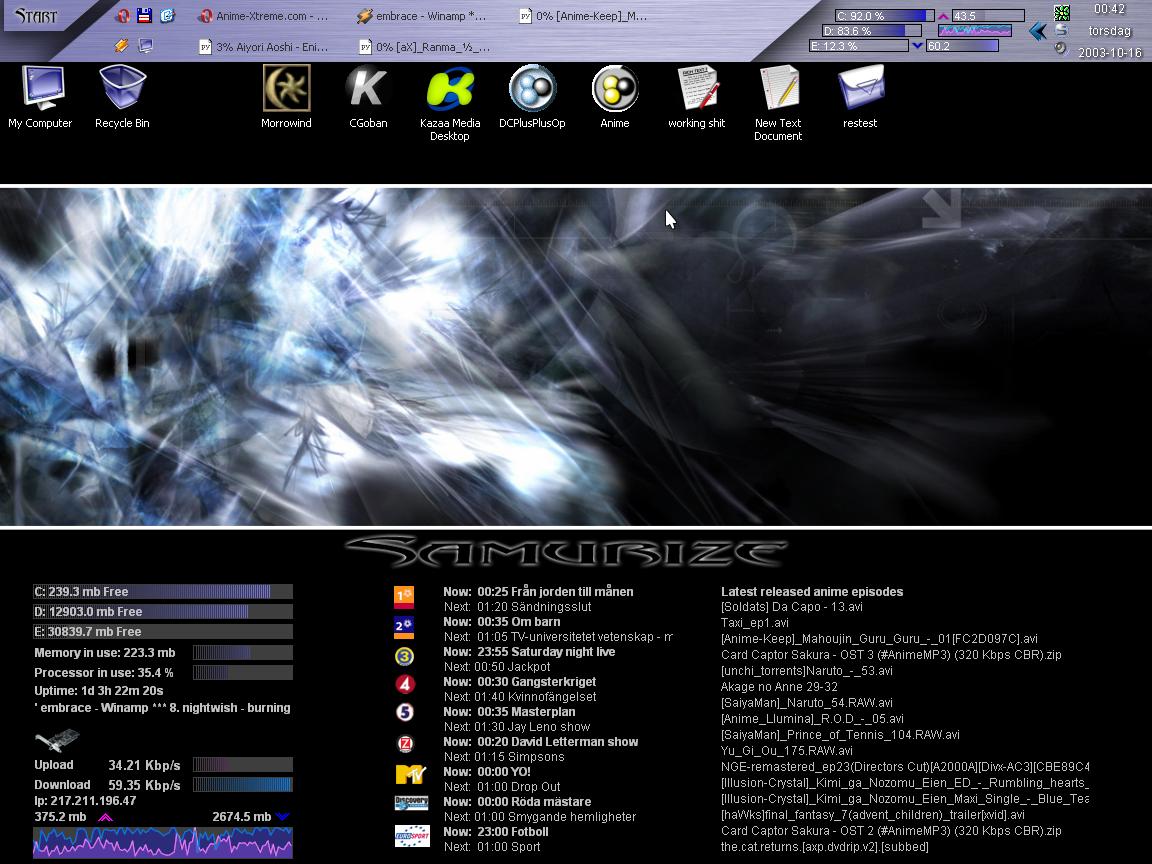1152x864 pixels.
Task: Click the Kazaa Media Desktop icon
Action: pos(449,89)
